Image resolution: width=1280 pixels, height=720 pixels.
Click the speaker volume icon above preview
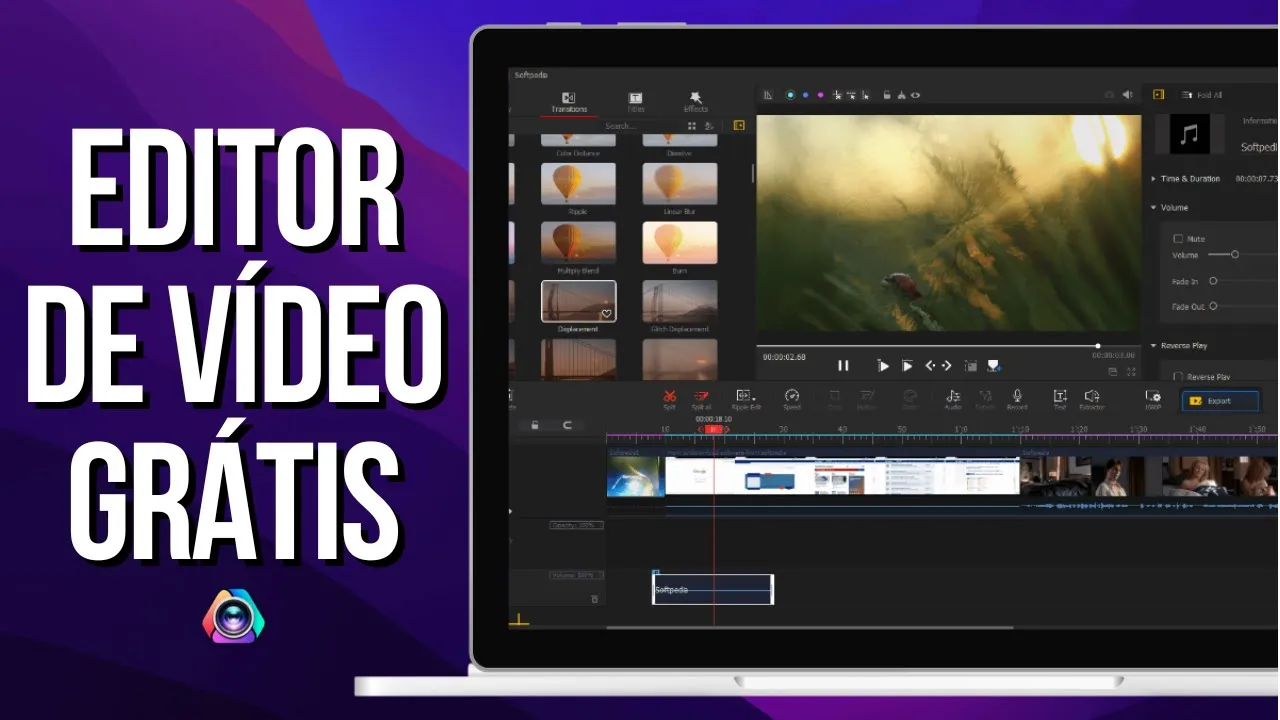[x=1128, y=95]
